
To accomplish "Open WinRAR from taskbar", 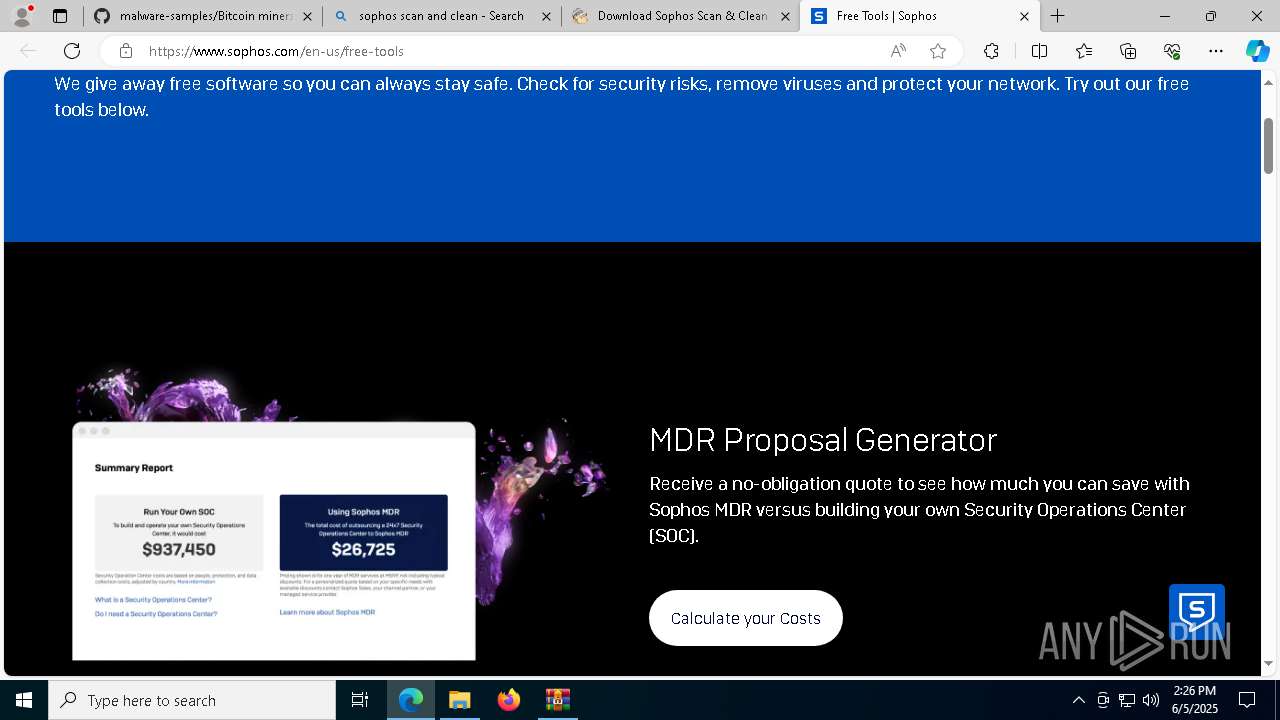I will [x=557, y=700].
